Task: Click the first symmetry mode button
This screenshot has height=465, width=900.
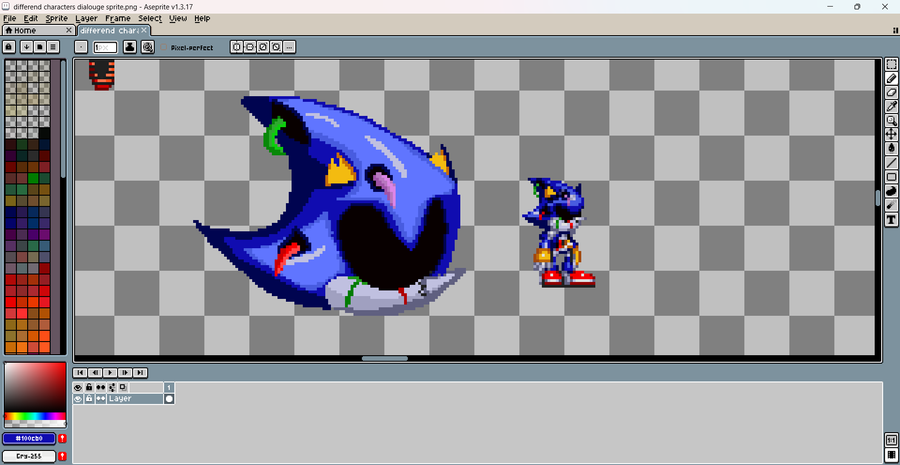Action: point(236,47)
